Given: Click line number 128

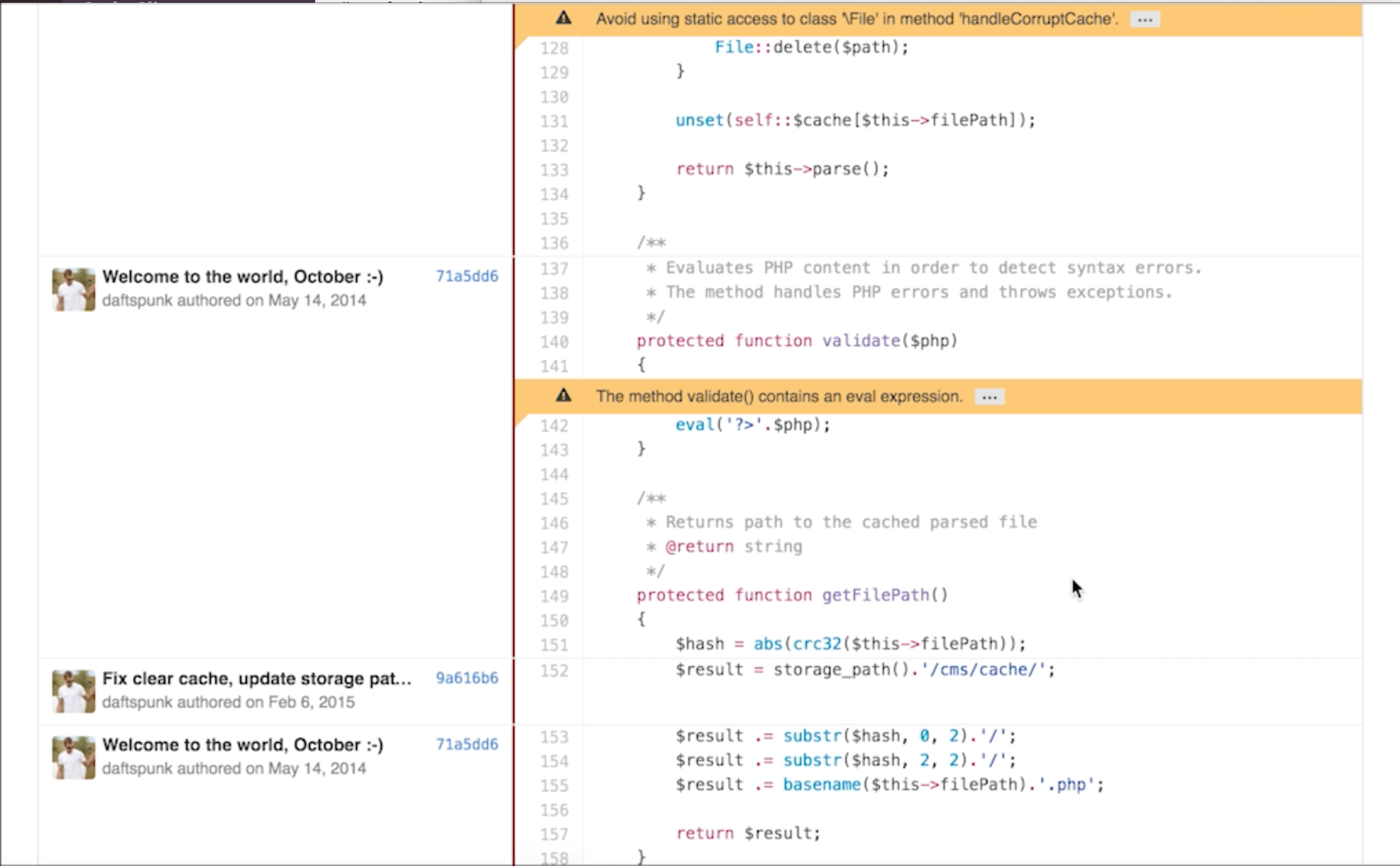Looking at the screenshot, I should click(x=554, y=48).
